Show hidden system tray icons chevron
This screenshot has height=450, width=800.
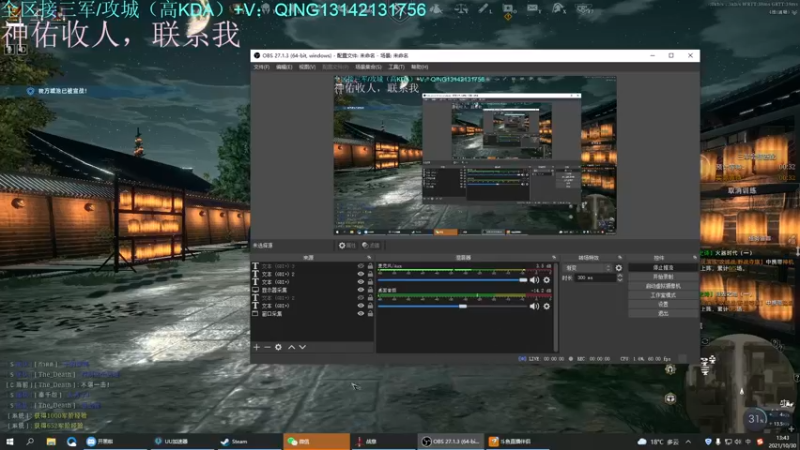tap(688, 441)
